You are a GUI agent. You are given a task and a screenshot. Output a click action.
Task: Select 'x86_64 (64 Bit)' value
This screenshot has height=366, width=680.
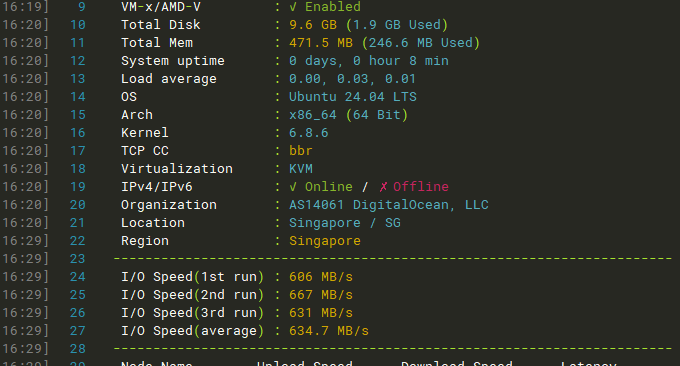pos(348,114)
